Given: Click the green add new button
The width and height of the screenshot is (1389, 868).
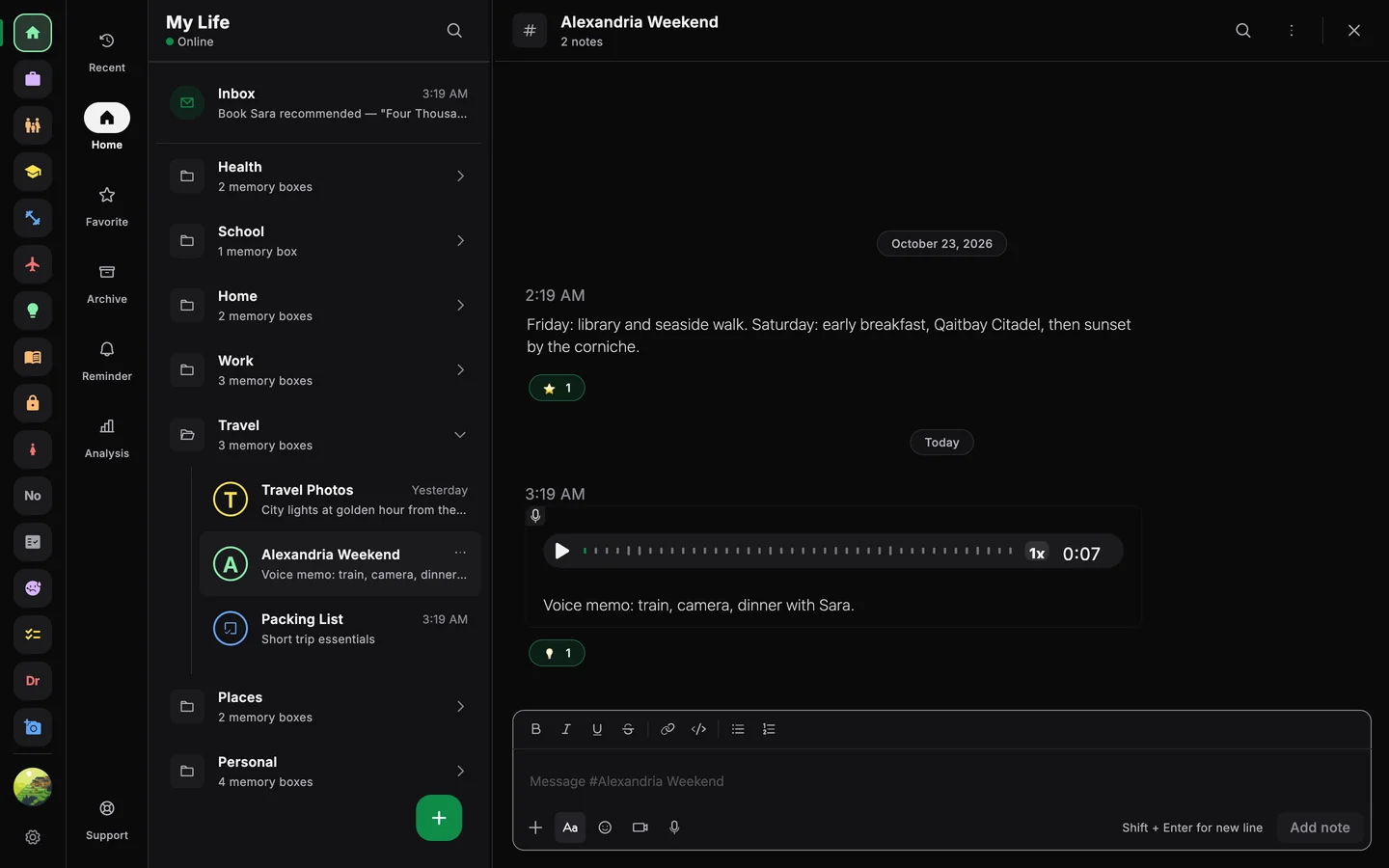Looking at the screenshot, I should click(x=439, y=818).
